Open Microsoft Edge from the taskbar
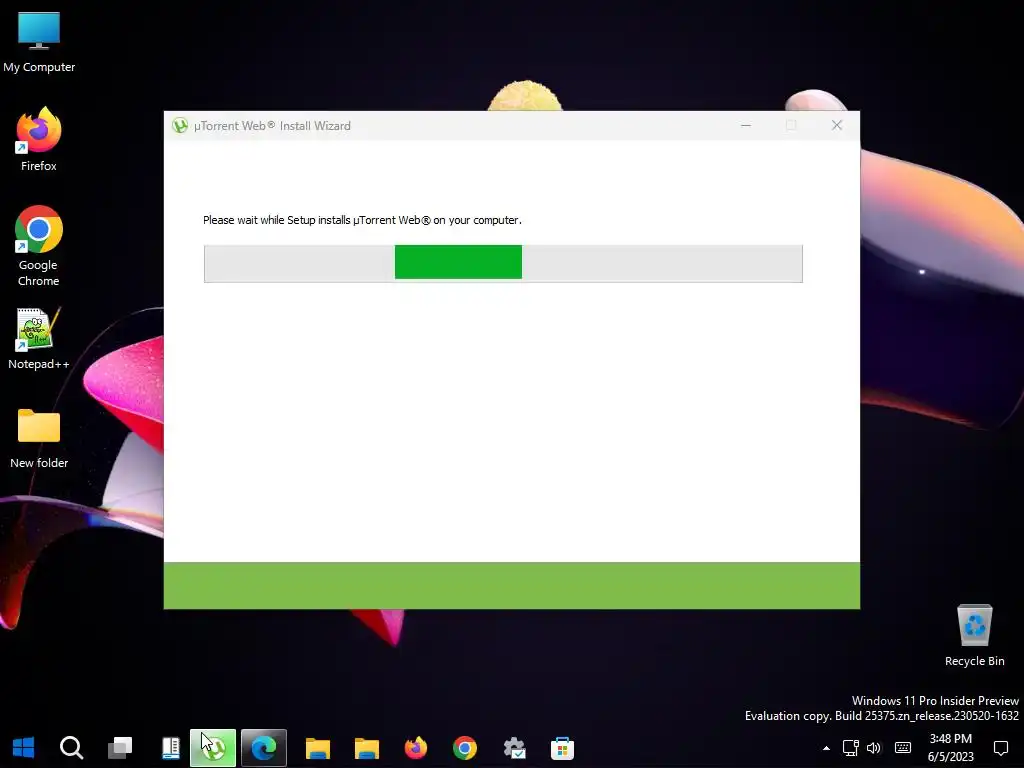 [264, 748]
